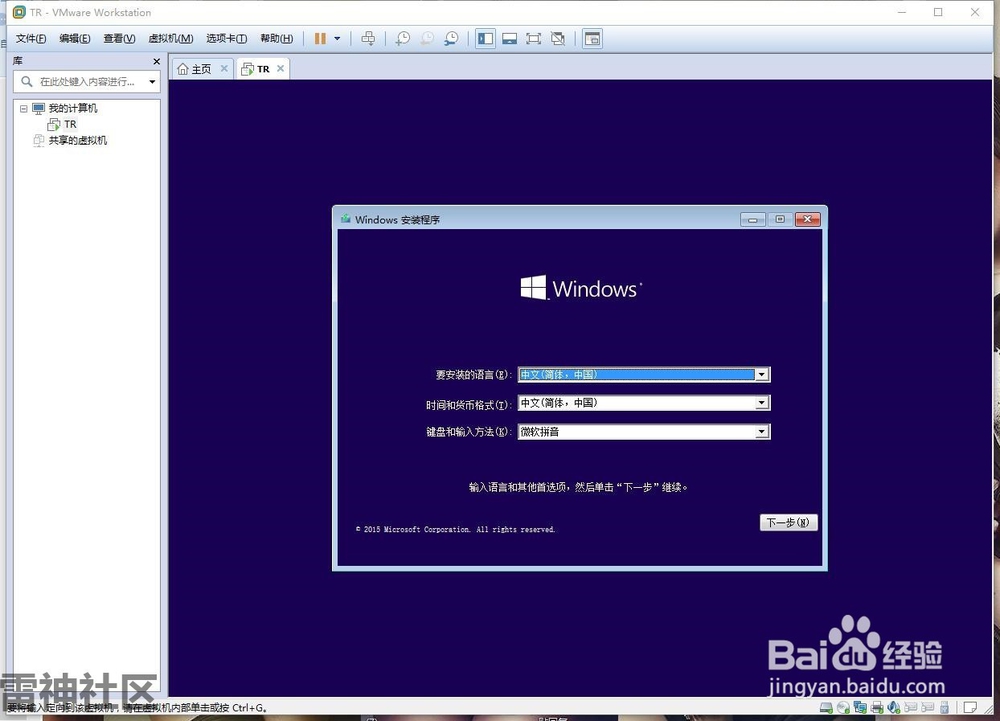Open the 文件(F) menu
The width and height of the screenshot is (1000, 721).
31,39
